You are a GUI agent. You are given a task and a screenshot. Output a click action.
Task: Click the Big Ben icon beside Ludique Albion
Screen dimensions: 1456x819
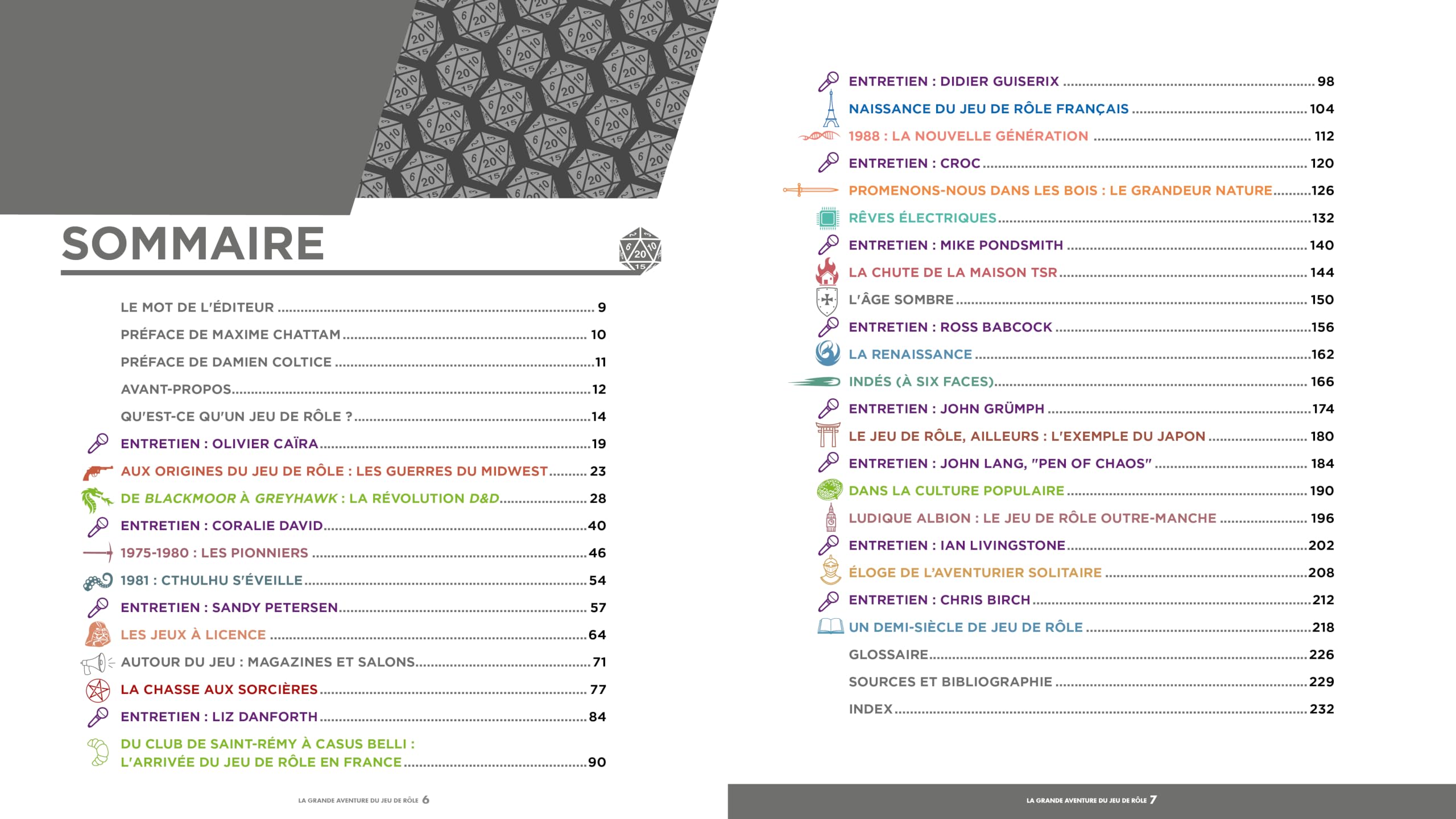tap(831, 518)
